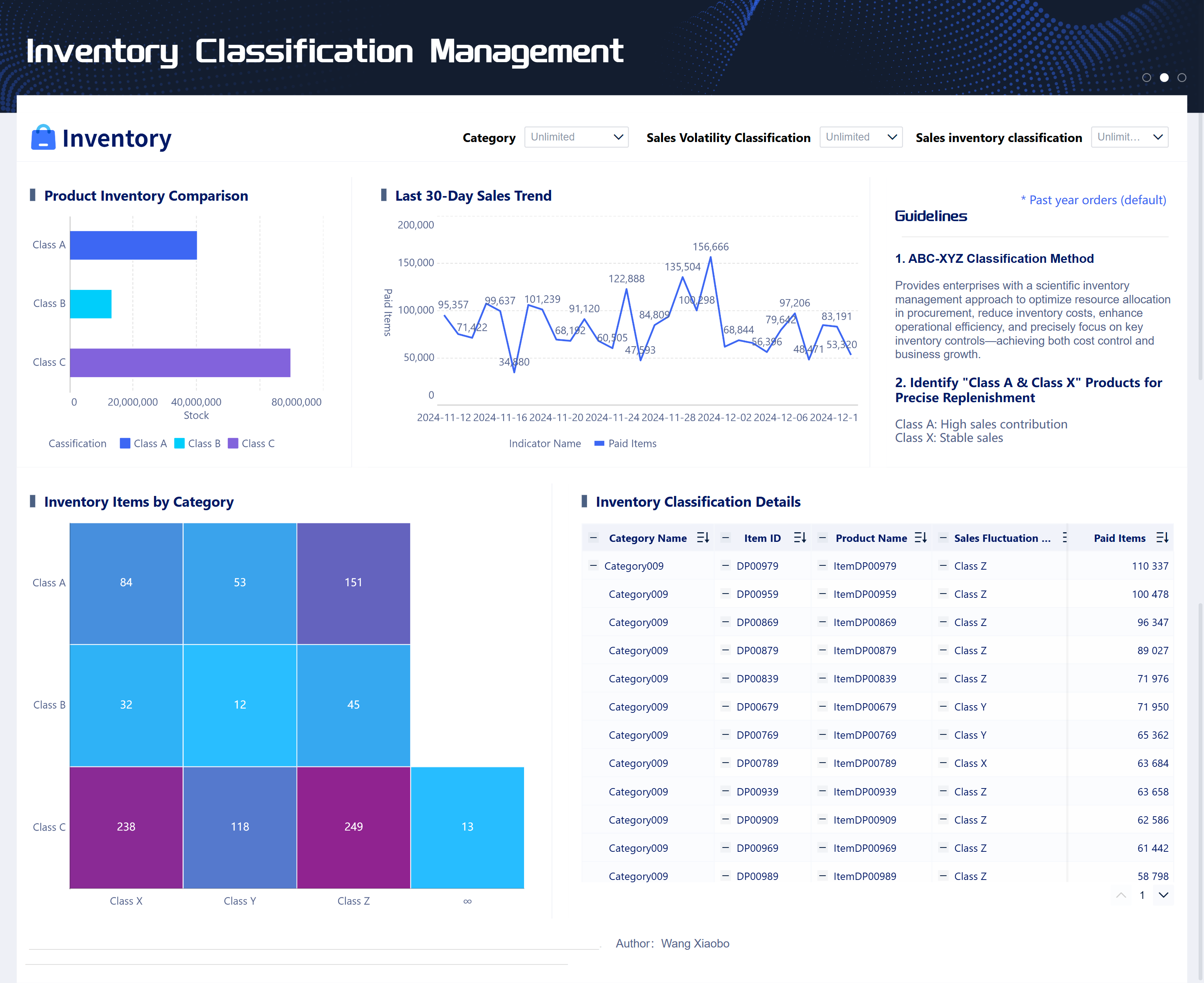Open the Inventory shopping bag icon

[x=43, y=137]
